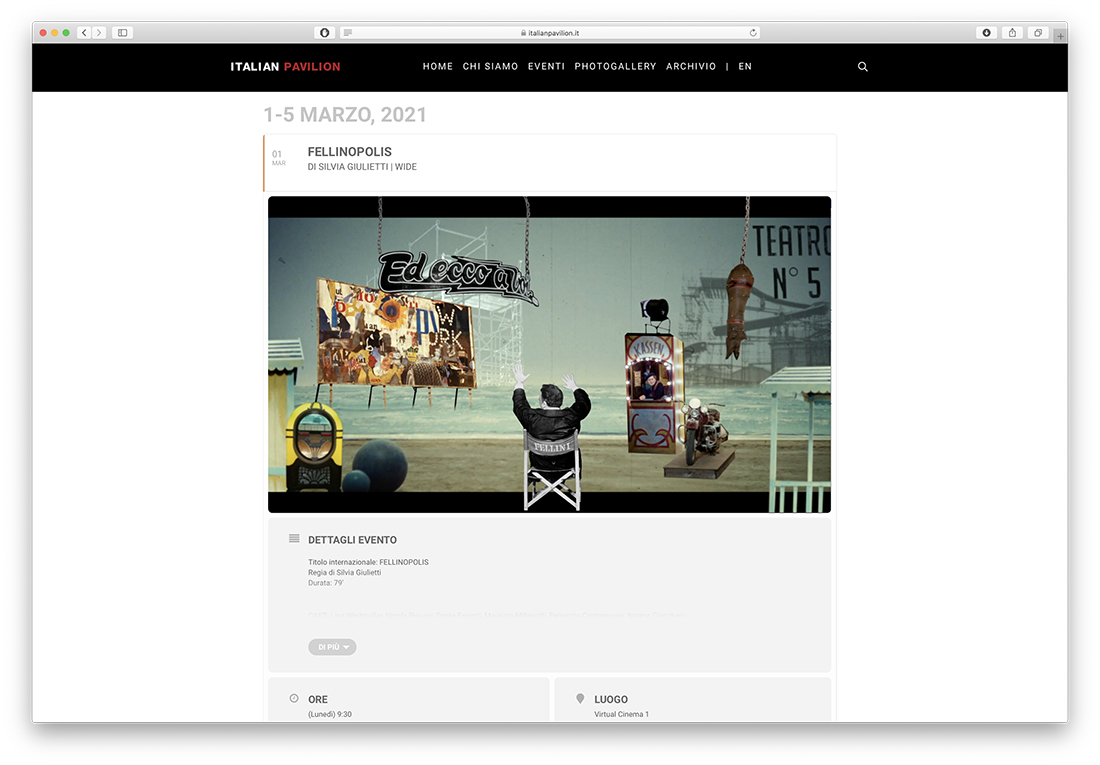Screen dimensions: 1100x765
Task: Click 'DI SILVIA GIULIETTI | WIDE' subtitle
Action: (362, 167)
